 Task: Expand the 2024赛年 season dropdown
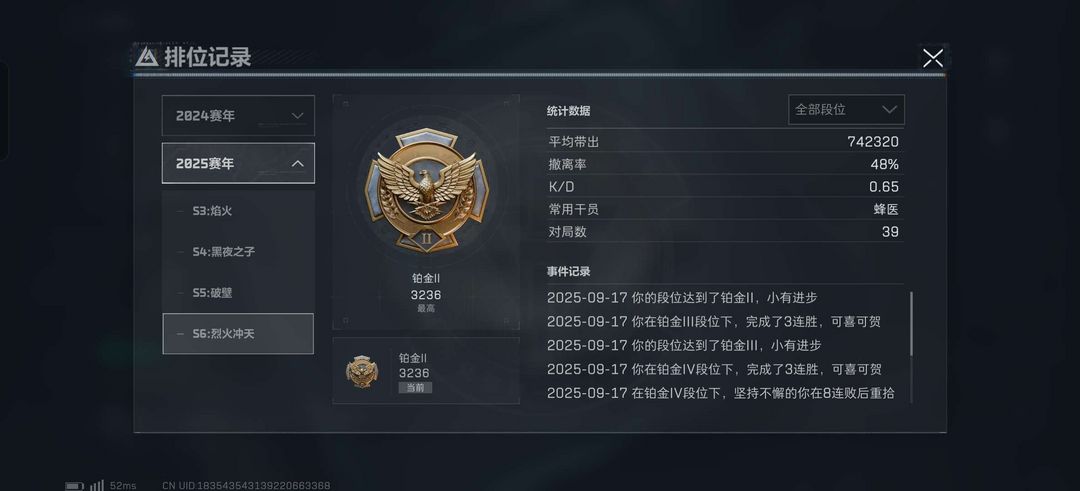(x=238, y=116)
